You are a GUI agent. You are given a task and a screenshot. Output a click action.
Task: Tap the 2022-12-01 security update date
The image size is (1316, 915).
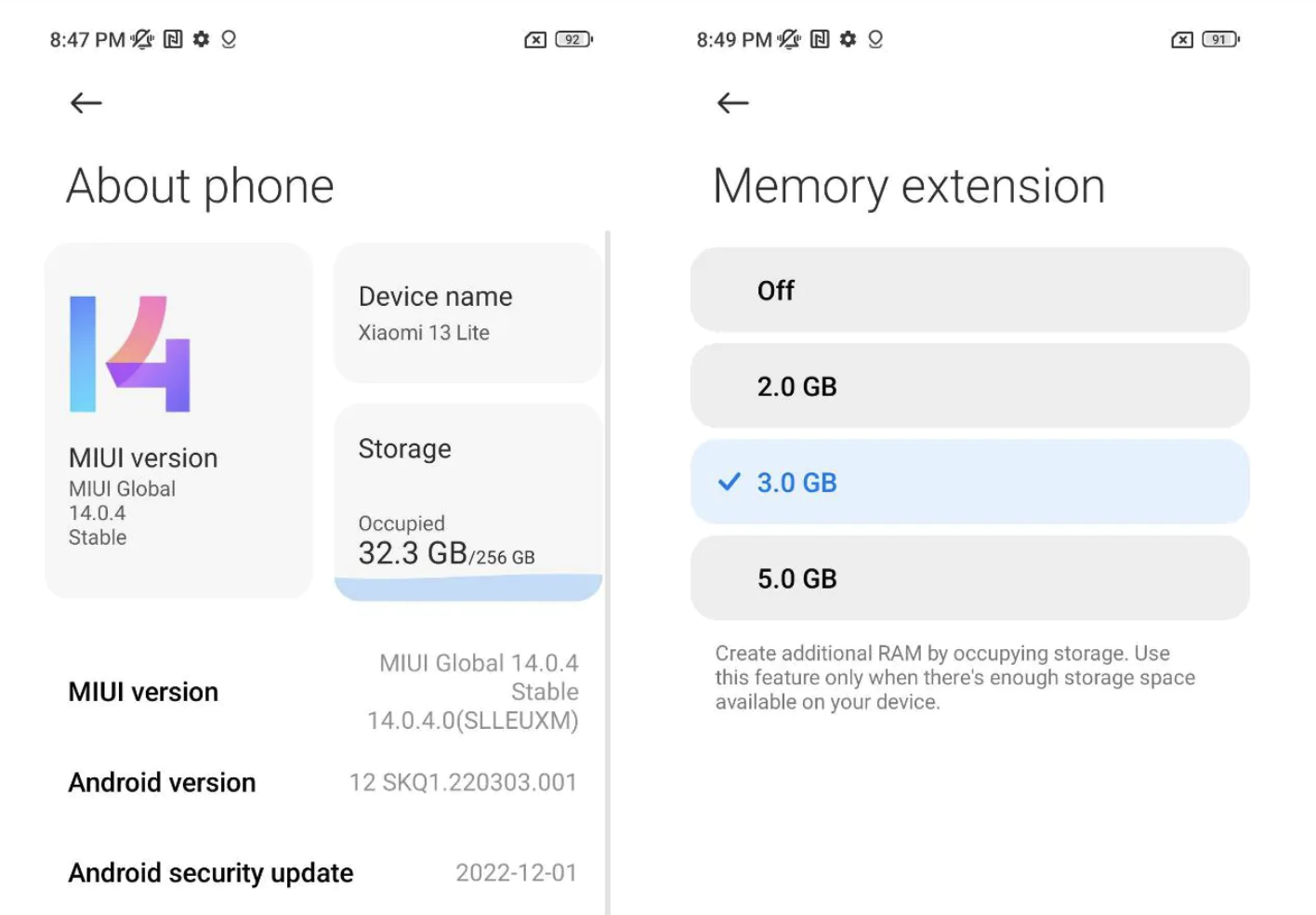(517, 873)
